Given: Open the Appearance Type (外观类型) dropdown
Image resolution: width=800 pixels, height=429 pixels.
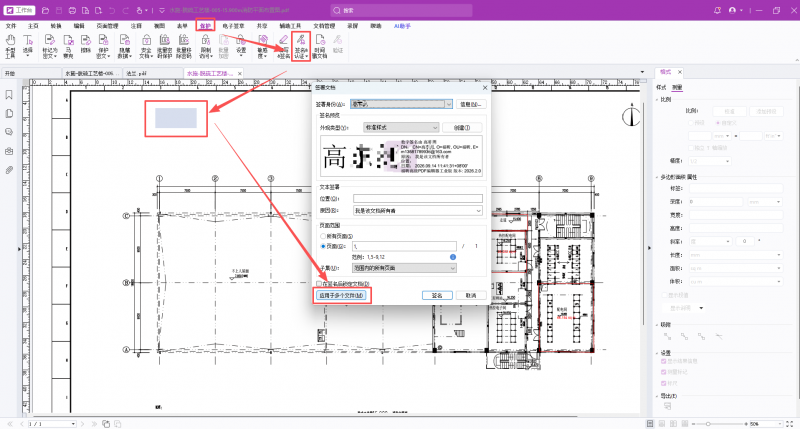Looking at the screenshot, I should click(x=401, y=128).
